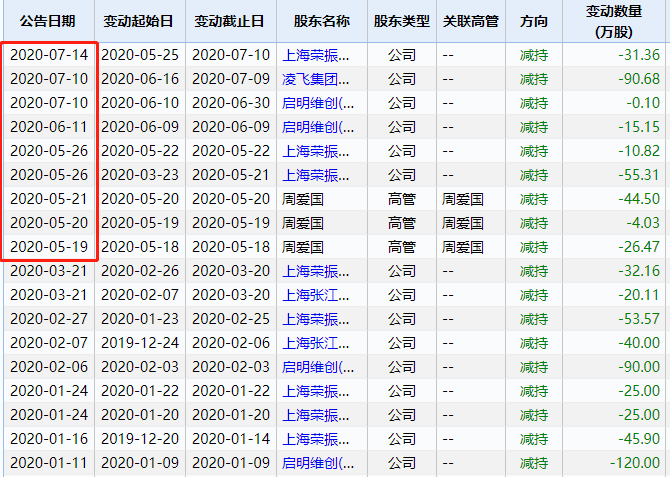
Task: Select the announcement date 2020-02-27
Action: click(49, 318)
